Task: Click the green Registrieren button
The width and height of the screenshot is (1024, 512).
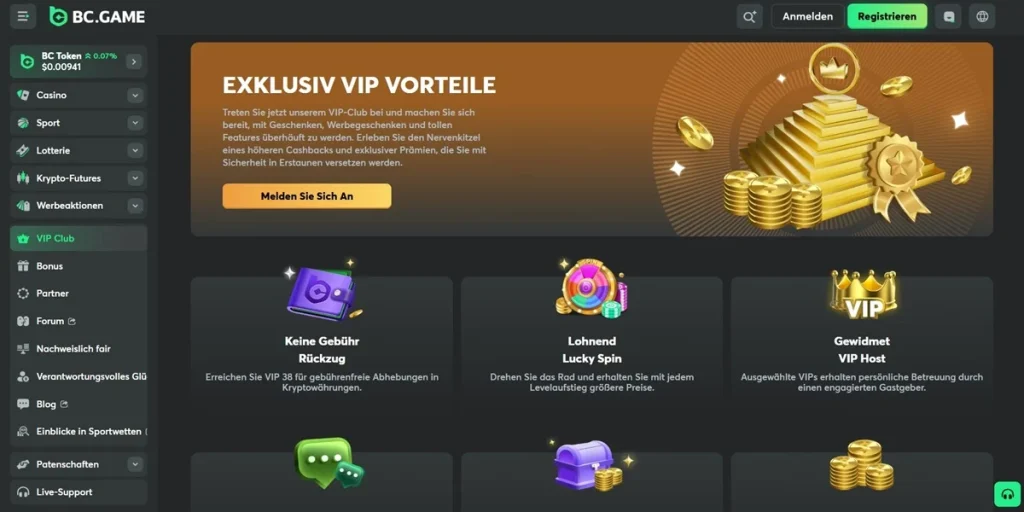Action: pos(887,16)
